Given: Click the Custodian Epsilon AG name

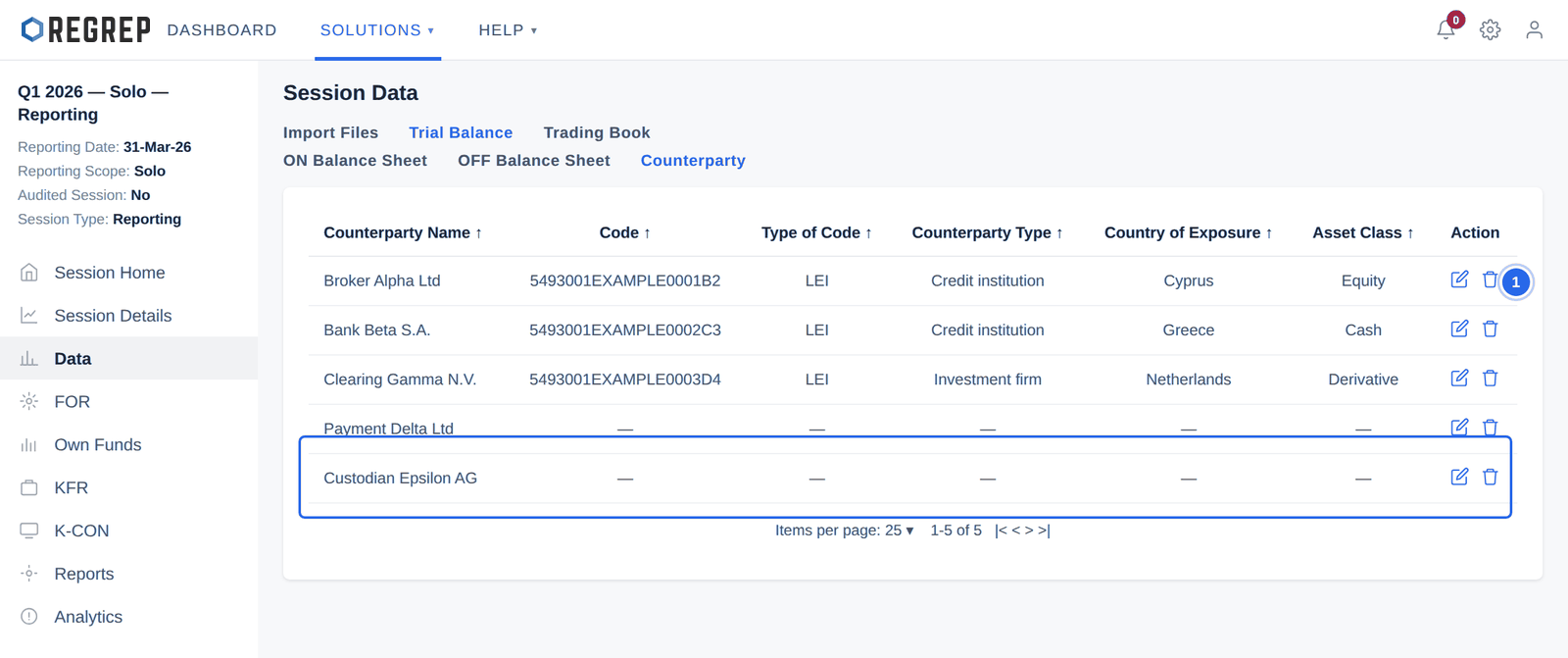Looking at the screenshot, I should 400,478.
